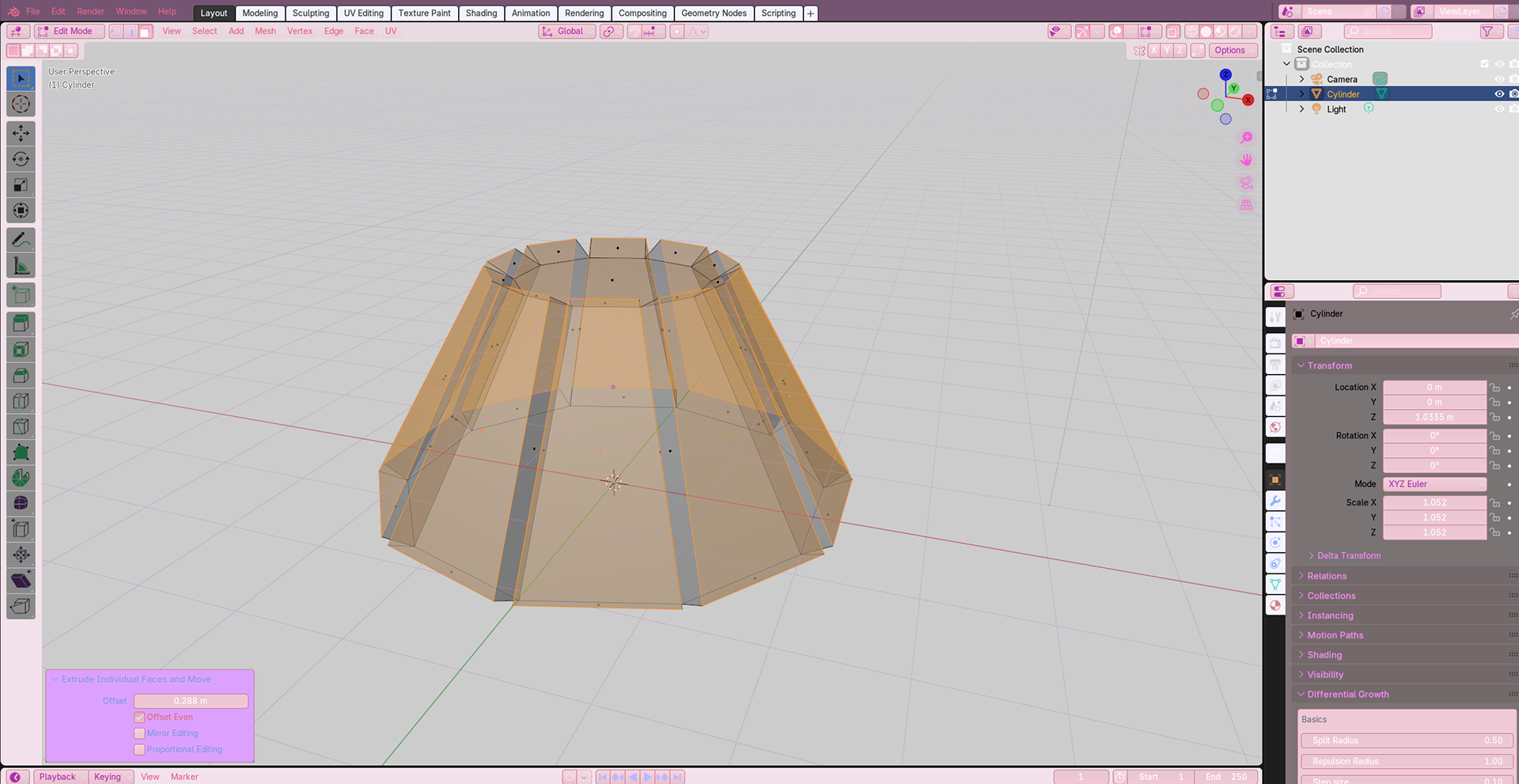This screenshot has width=1519, height=784.
Task: Toggle lock for Location X
Action: point(1494,388)
